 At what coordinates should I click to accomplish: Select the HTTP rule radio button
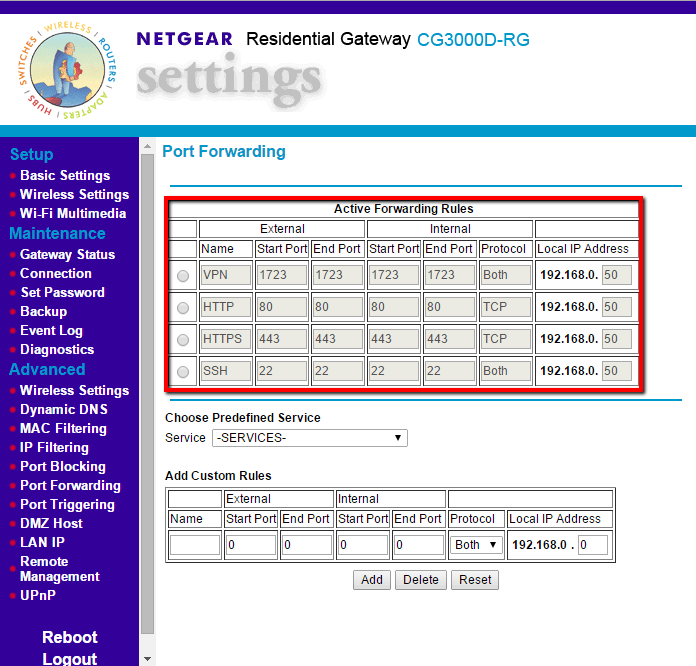pyautogui.click(x=183, y=308)
